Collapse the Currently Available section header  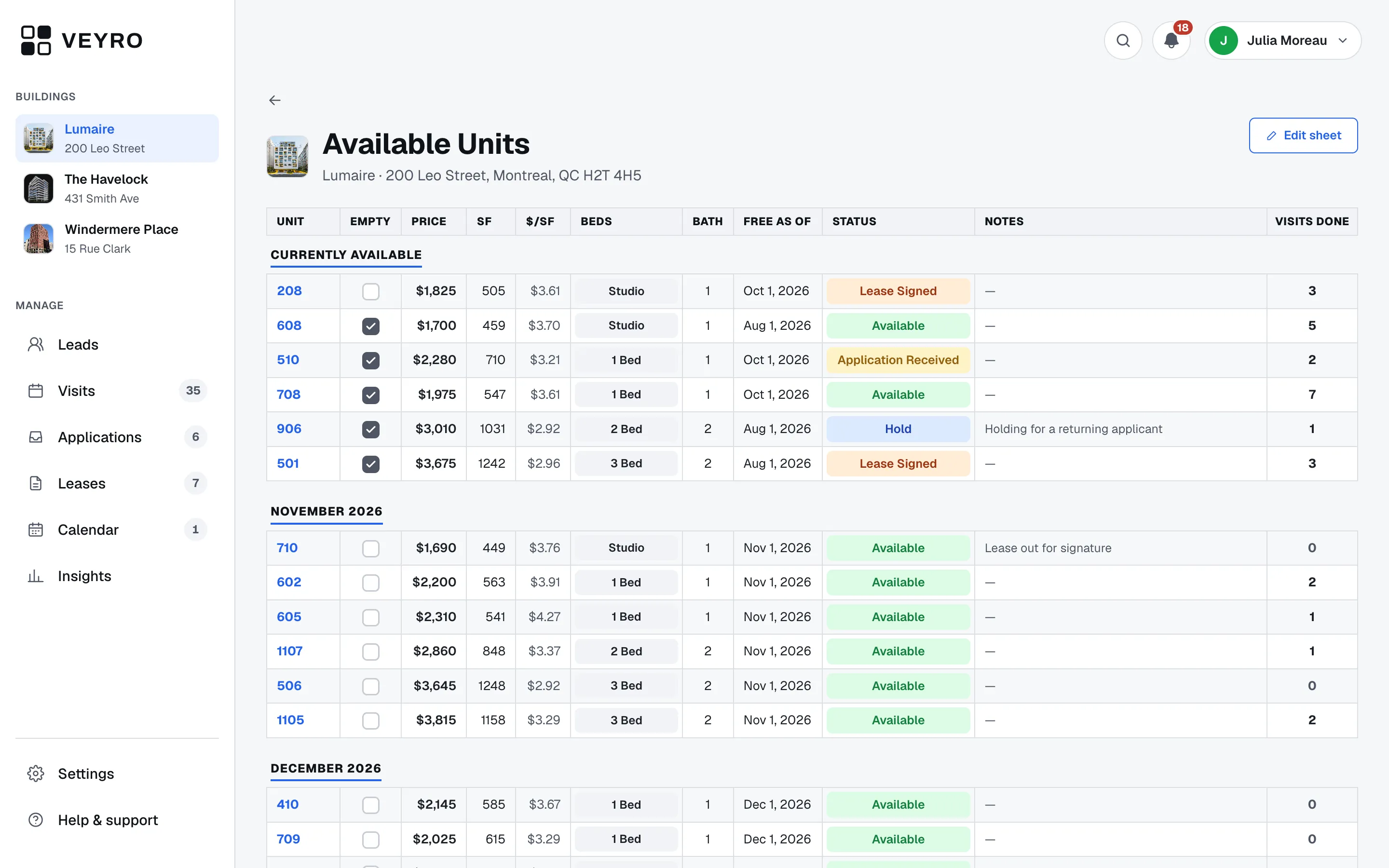[346, 255]
